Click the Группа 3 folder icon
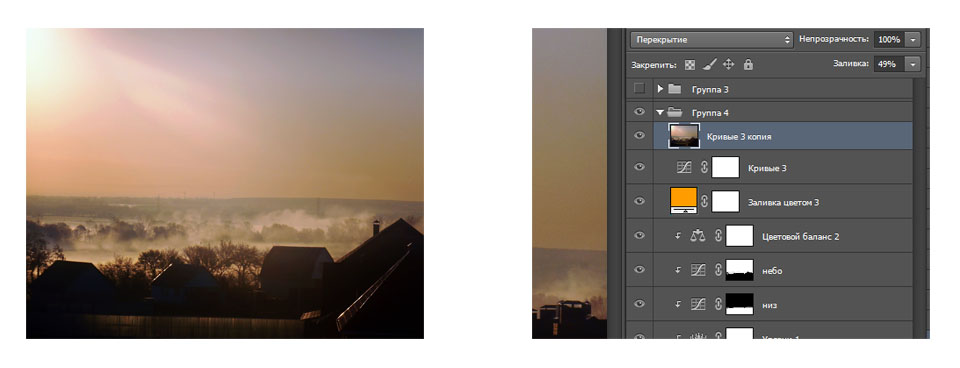Viewport: 960px width, 368px height. (x=675, y=89)
